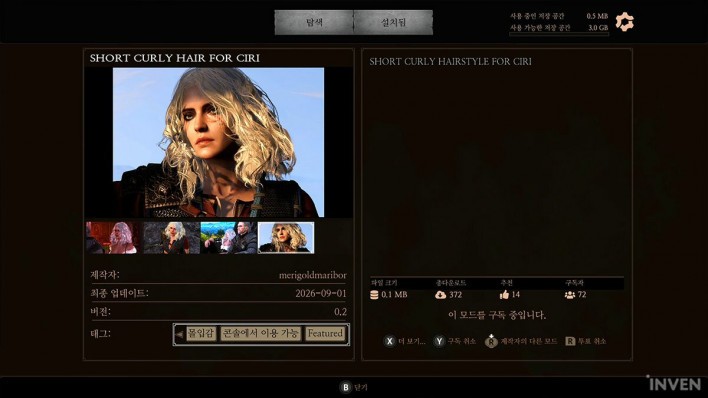Click the 3.0 GB available storage value
This screenshot has height=398, width=708.
[598, 28]
